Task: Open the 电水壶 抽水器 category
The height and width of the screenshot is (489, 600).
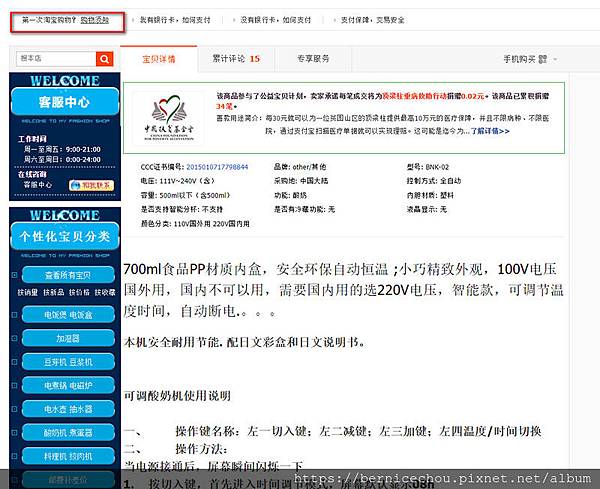Action: (68, 409)
